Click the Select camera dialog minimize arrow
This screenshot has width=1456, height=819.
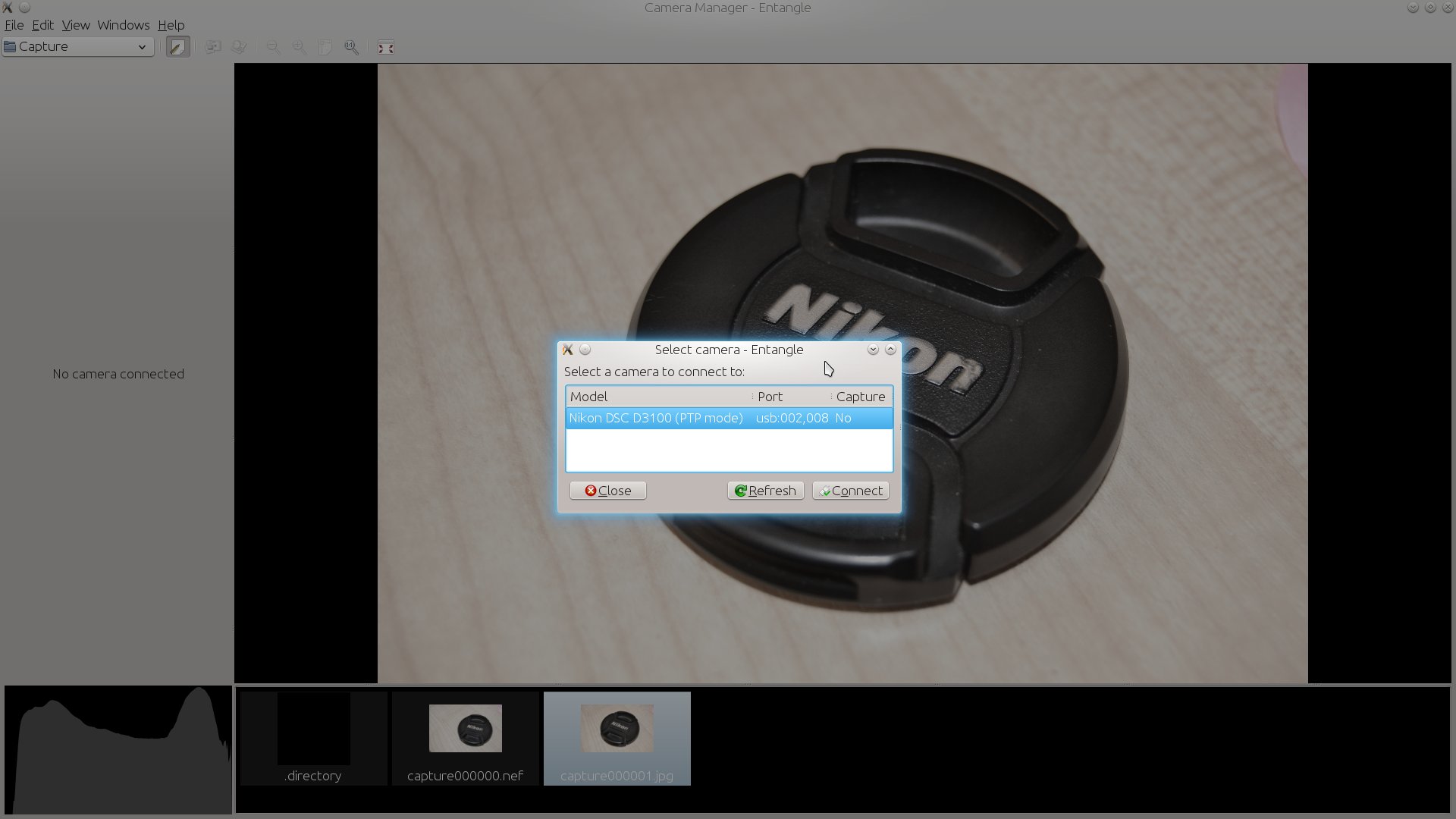873,350
